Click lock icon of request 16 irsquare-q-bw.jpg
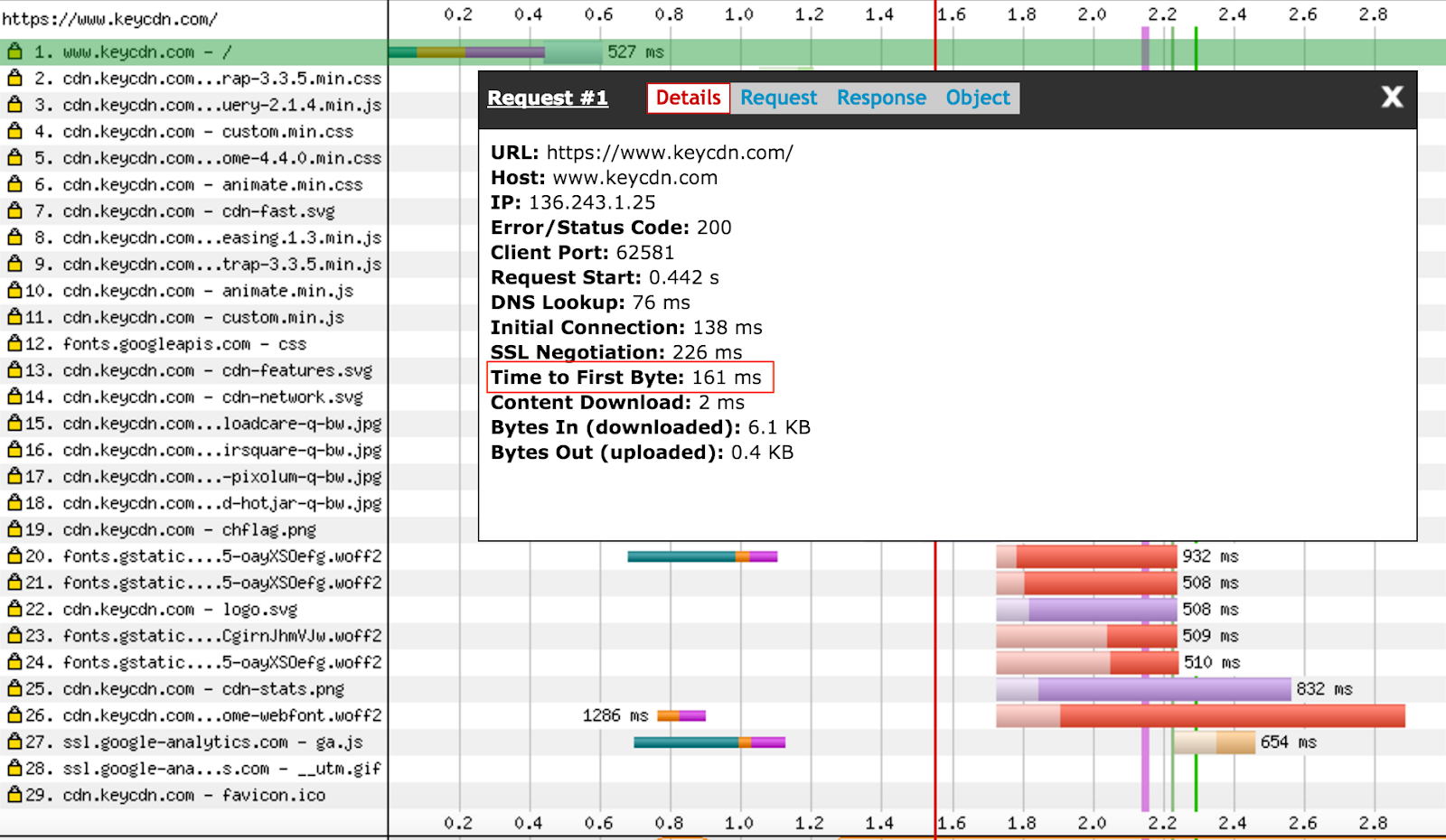 coord(14,450)
